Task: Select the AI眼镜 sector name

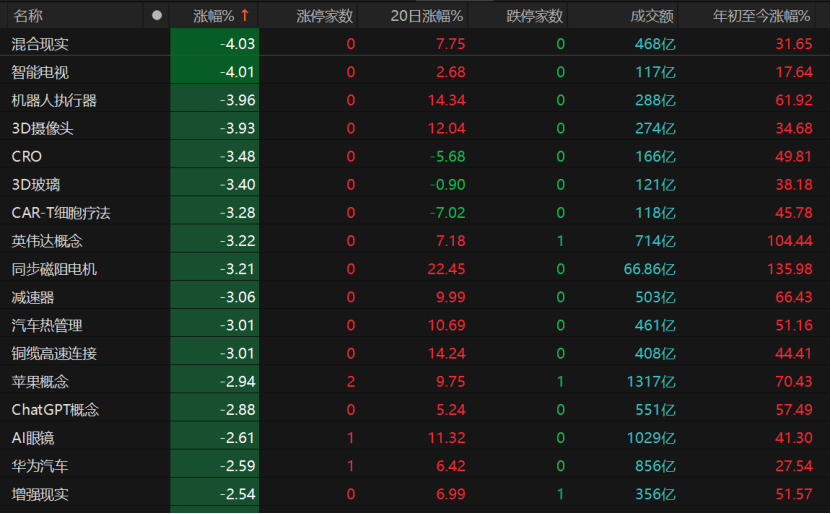Action: pyautogui.click(x=33, y=438)
